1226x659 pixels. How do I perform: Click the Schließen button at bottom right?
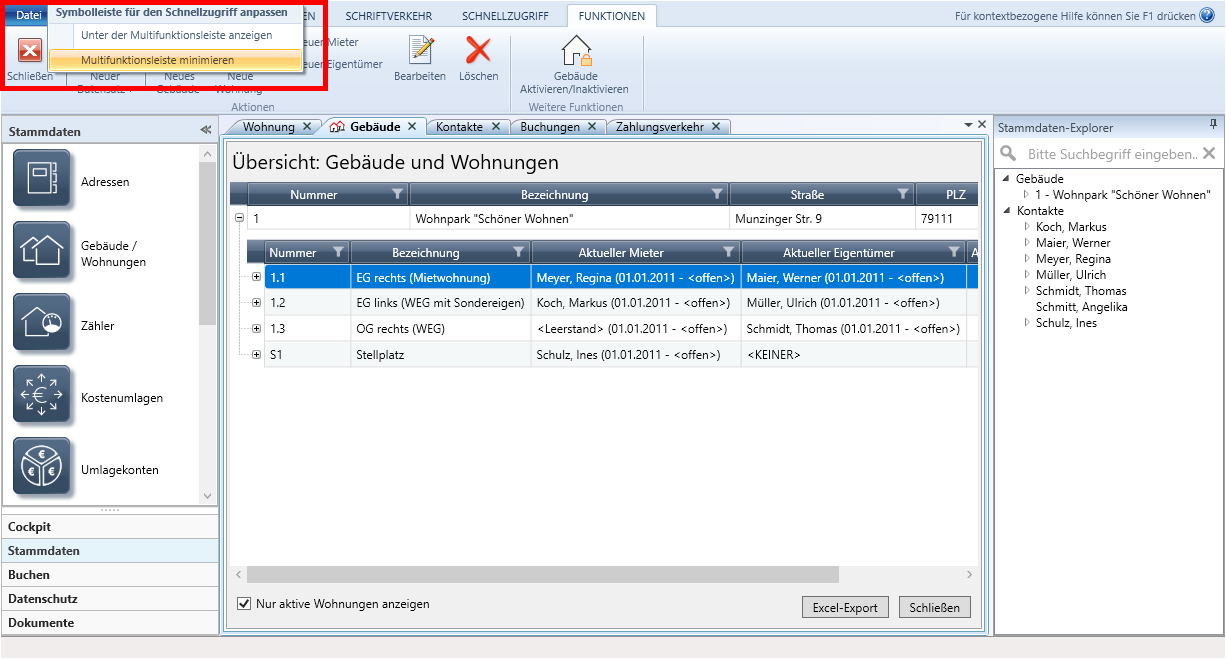click(x=934, y=607)
